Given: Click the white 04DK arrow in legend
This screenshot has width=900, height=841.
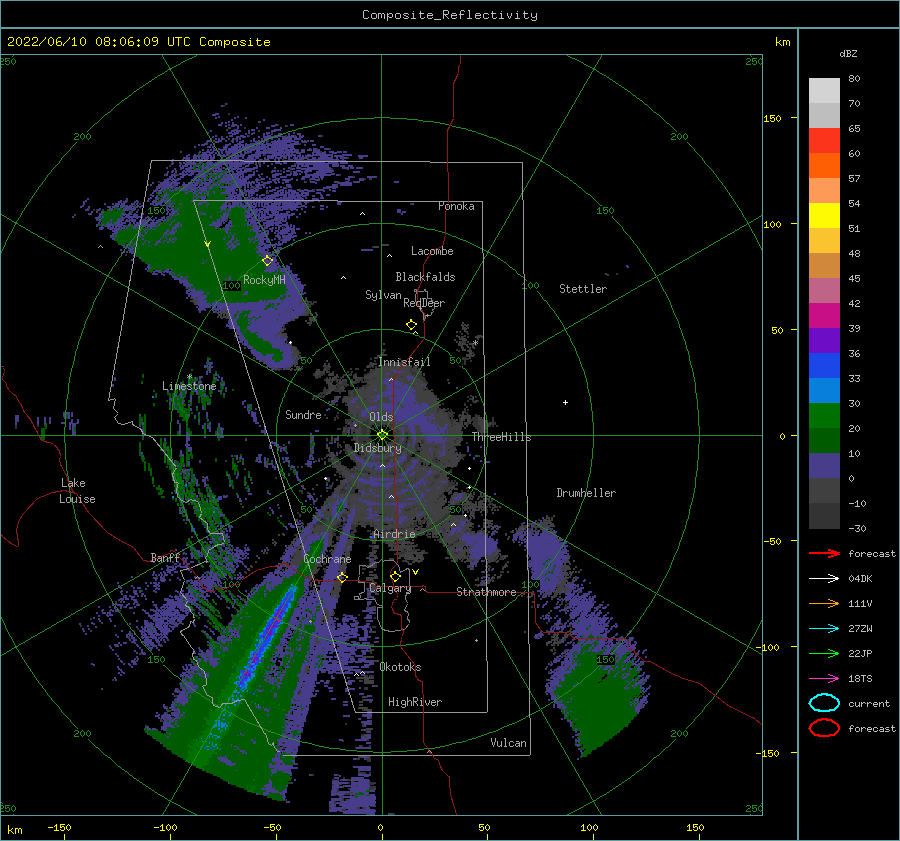Looking at the screenshot, I should pyautogui.click(x=824, y=579).
